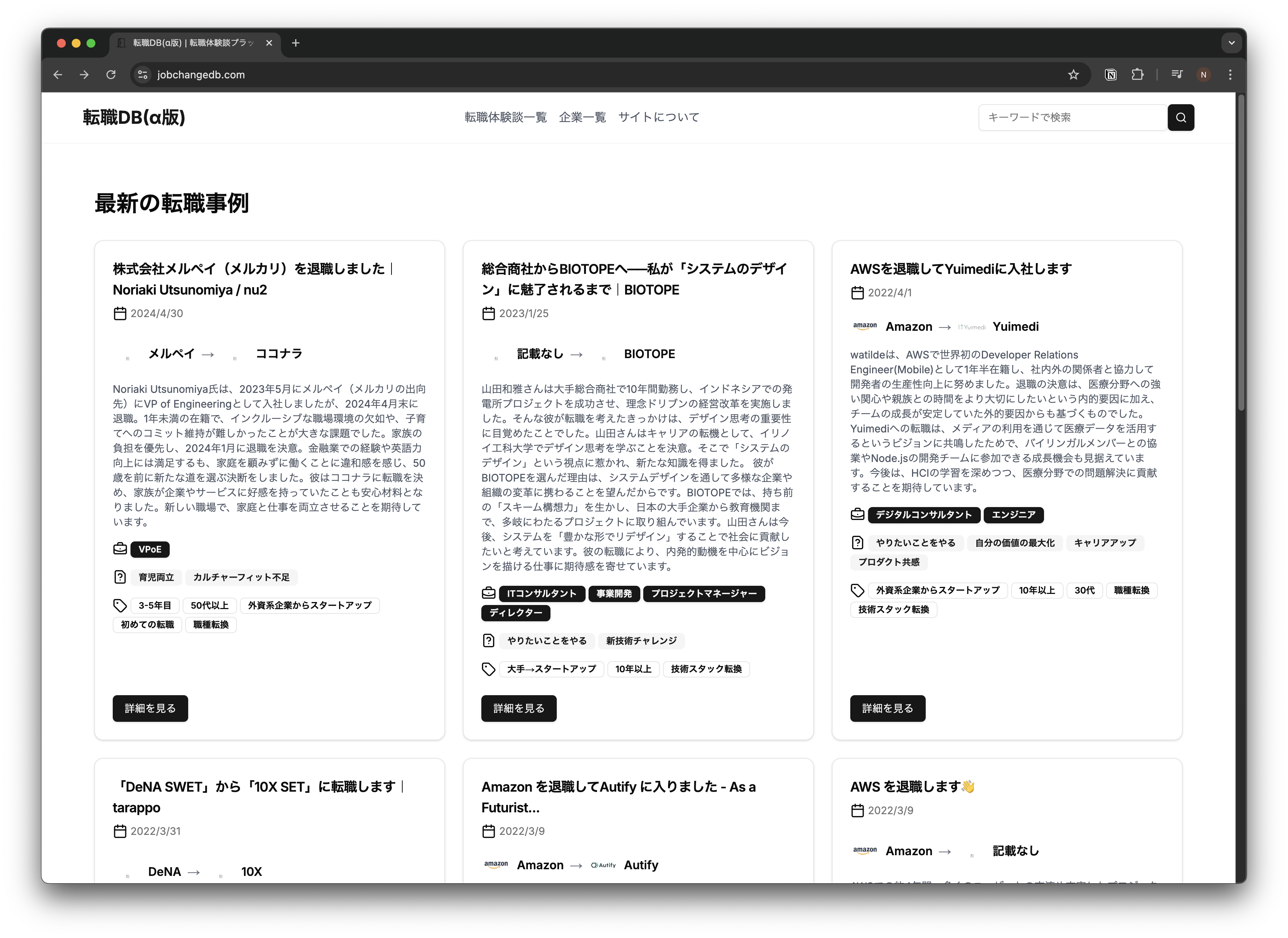1288x938 pixels.
Task: Open the Notion extension icon
Action: 1110,75
